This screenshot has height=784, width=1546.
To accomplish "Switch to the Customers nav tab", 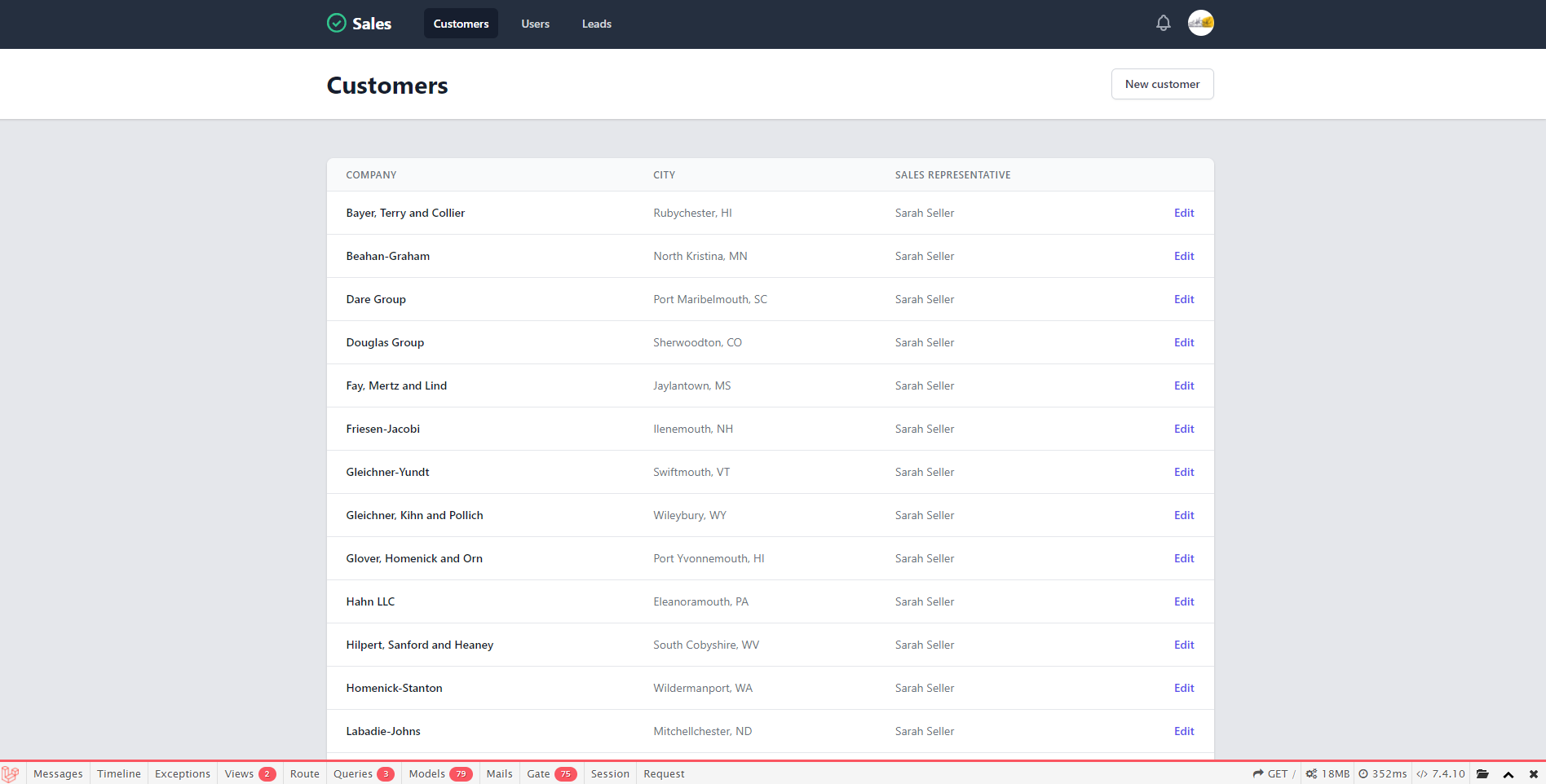I will (x=461, y=24).
